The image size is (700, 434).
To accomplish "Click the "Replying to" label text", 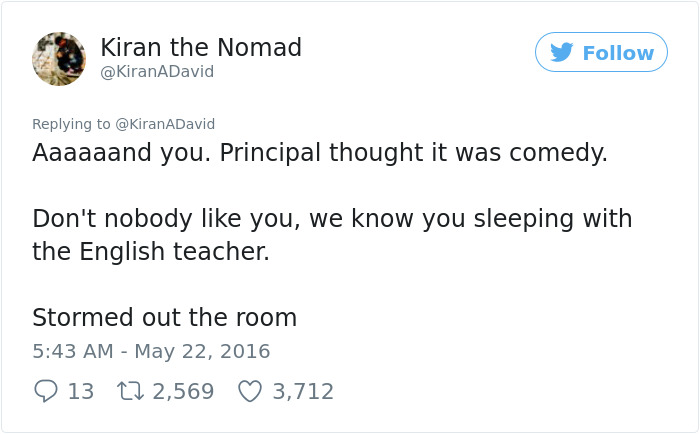I will click(71, 124).
